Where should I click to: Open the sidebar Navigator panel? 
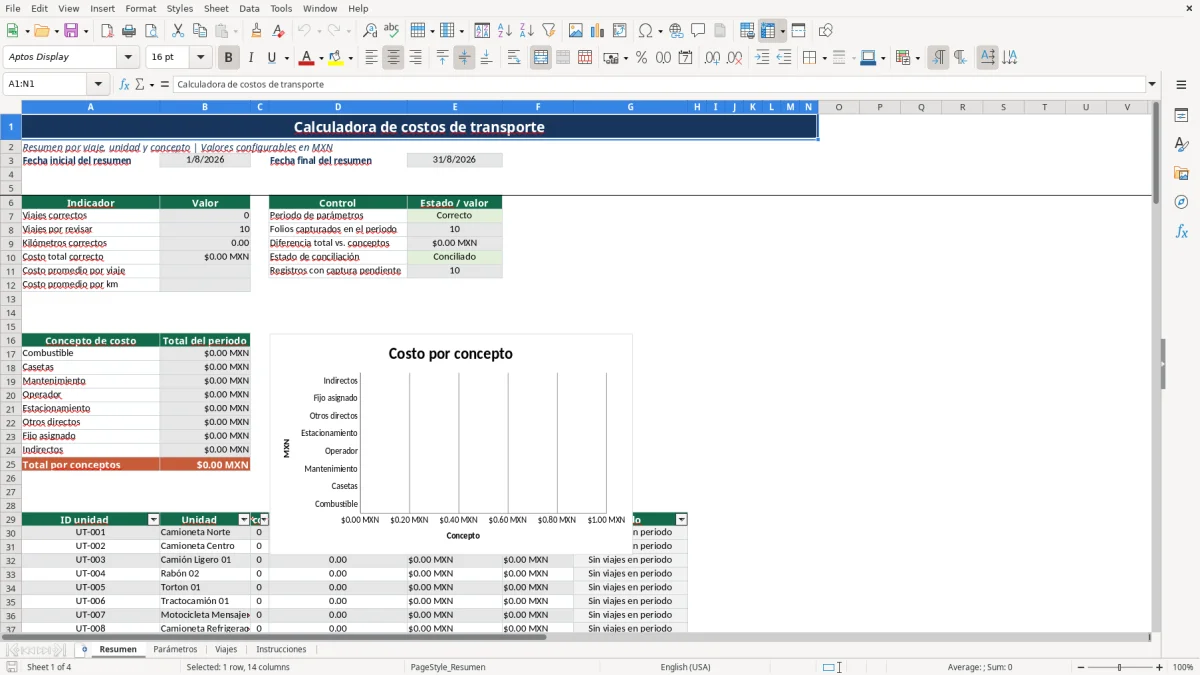(1181, 202)
